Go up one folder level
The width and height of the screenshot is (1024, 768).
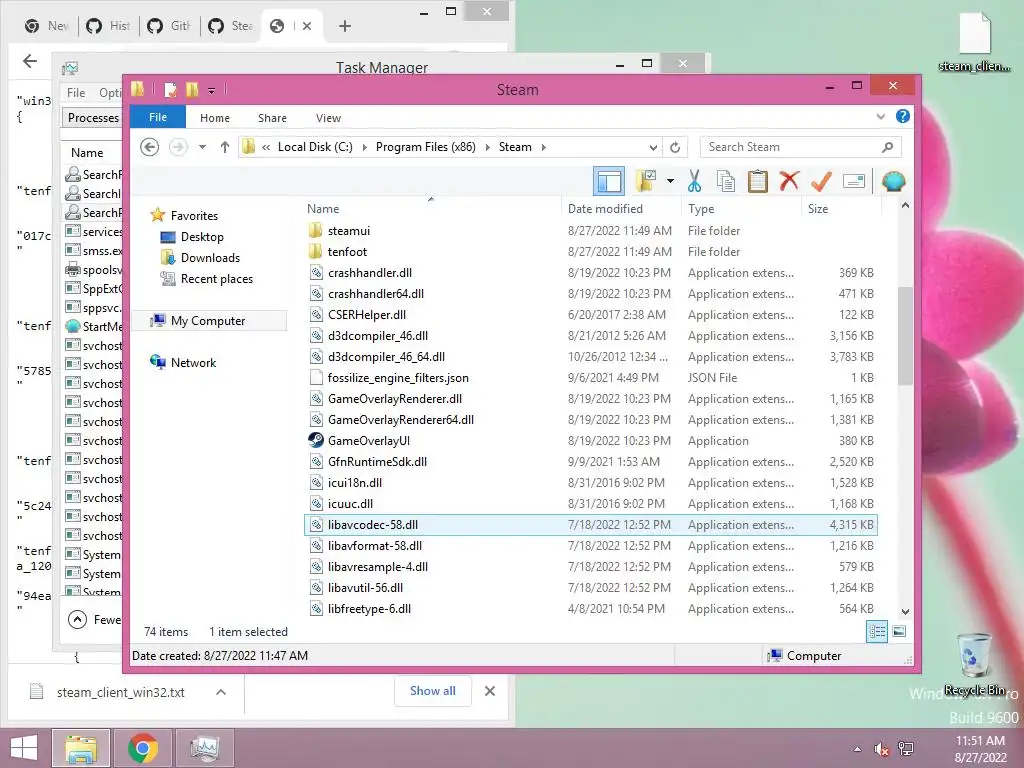pos(225,147)
